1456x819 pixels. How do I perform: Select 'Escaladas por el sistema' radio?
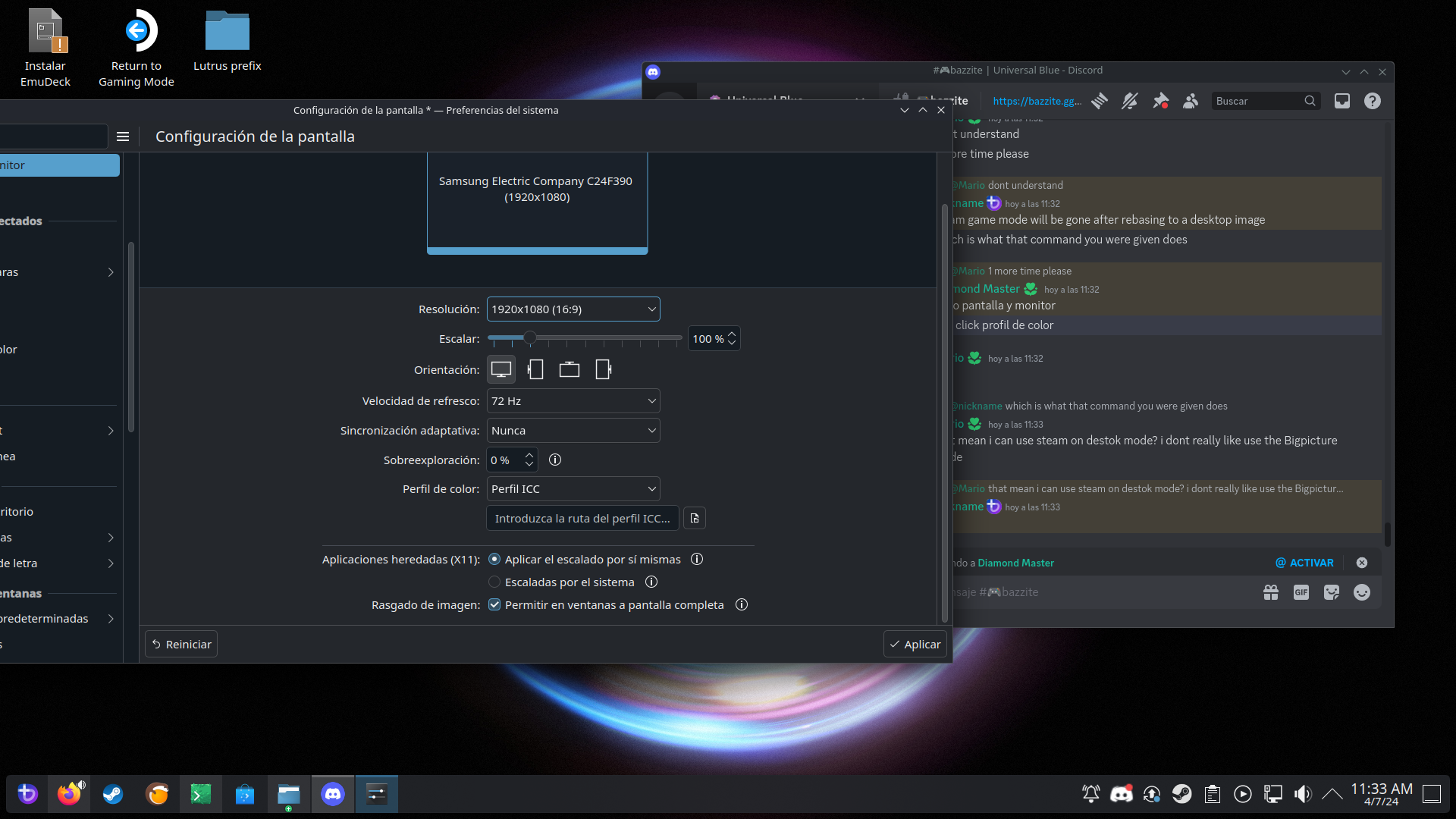coord(494,582)
